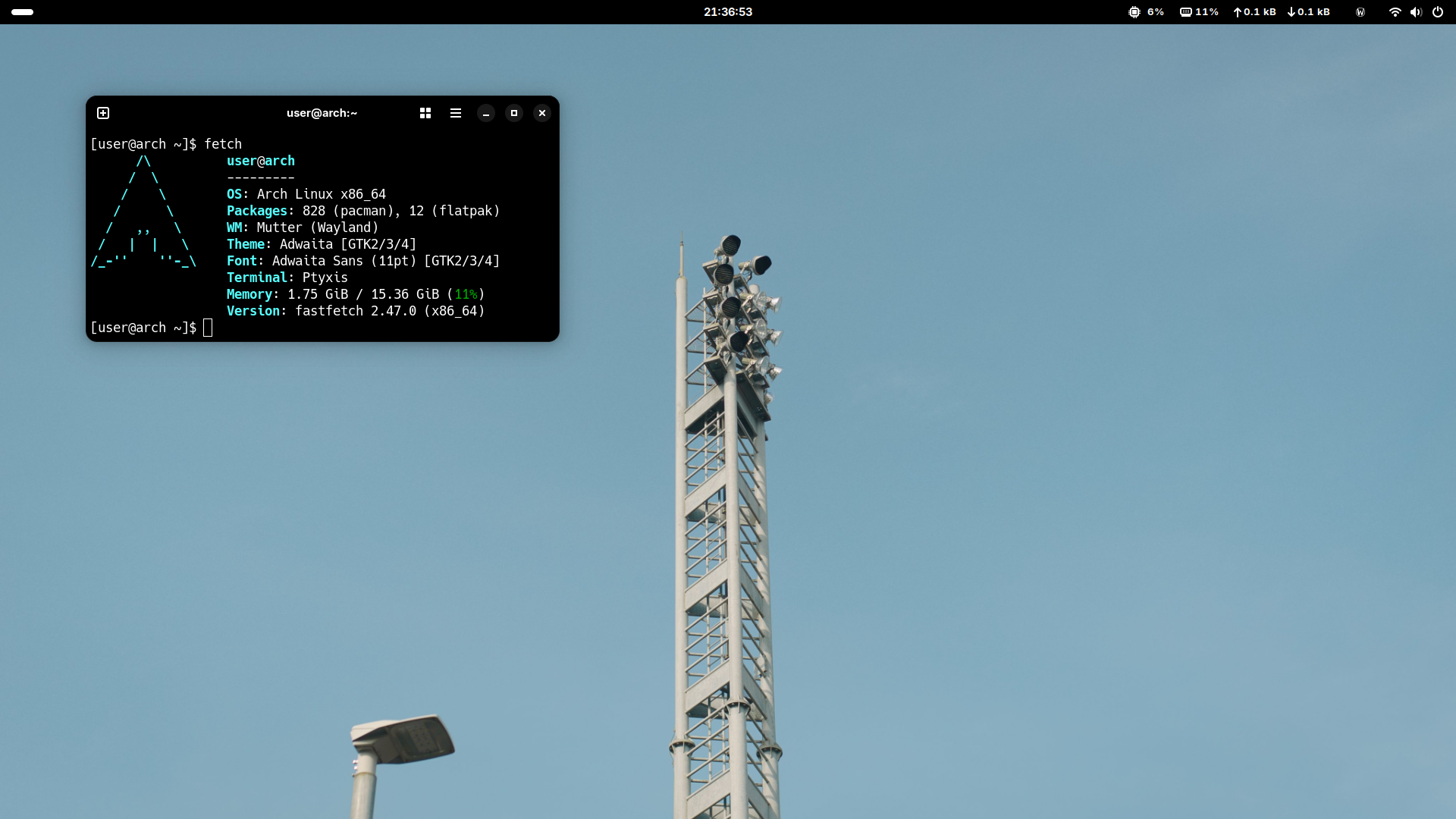This screenshot has height=819, width=1456.
Task: Open the volume speaker indicator
Action: pyautogui.click(x=1416, y=12)
